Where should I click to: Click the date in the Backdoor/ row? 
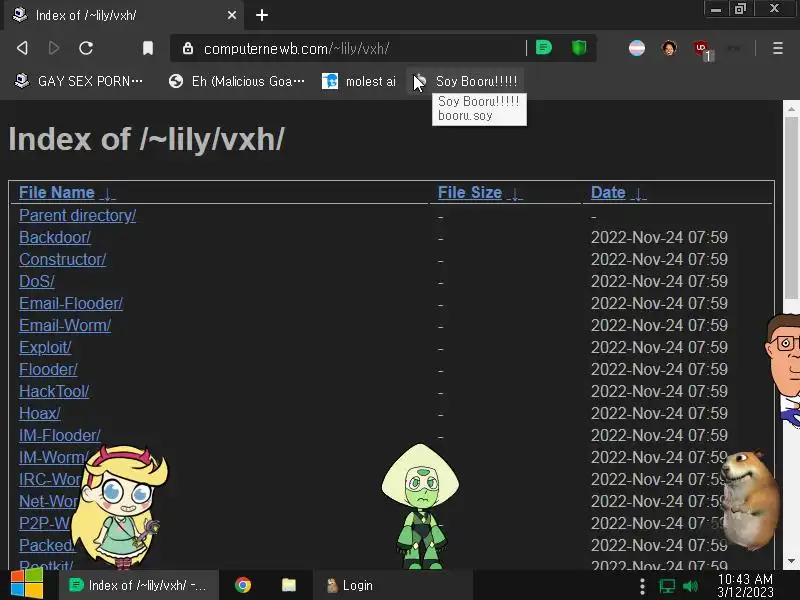pyautogui.click(x=659, y=237)
